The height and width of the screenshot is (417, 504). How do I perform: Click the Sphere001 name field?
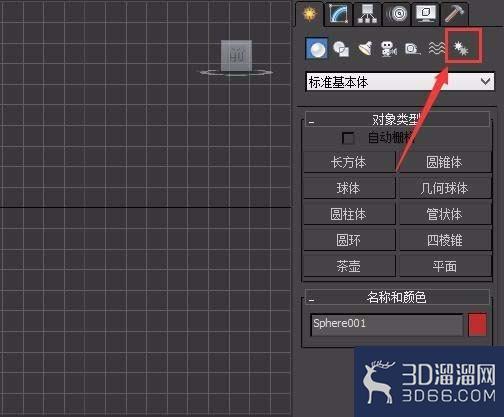[x=387, y=324]
